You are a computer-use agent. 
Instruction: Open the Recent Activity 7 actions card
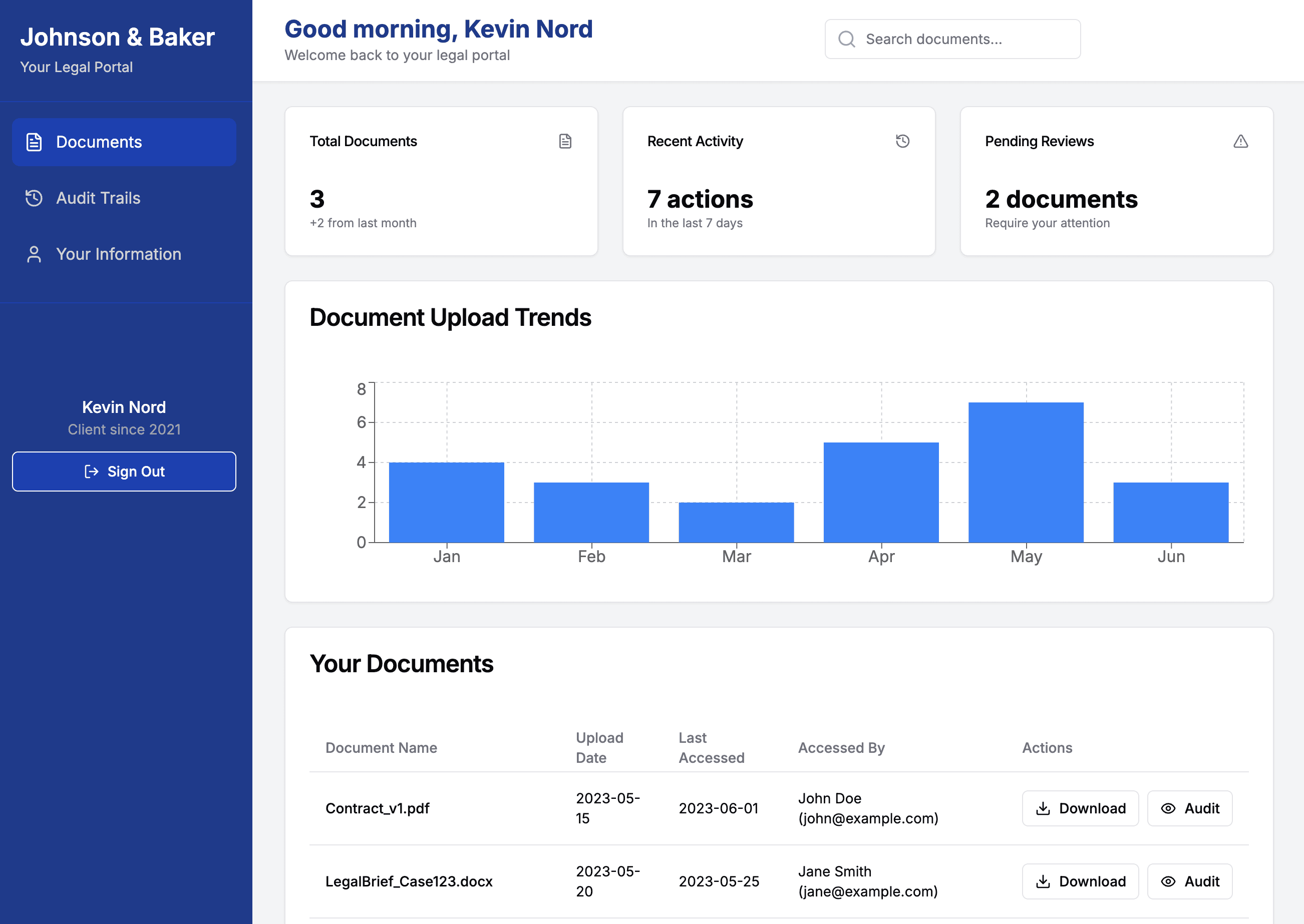click(x=779, y=182)
